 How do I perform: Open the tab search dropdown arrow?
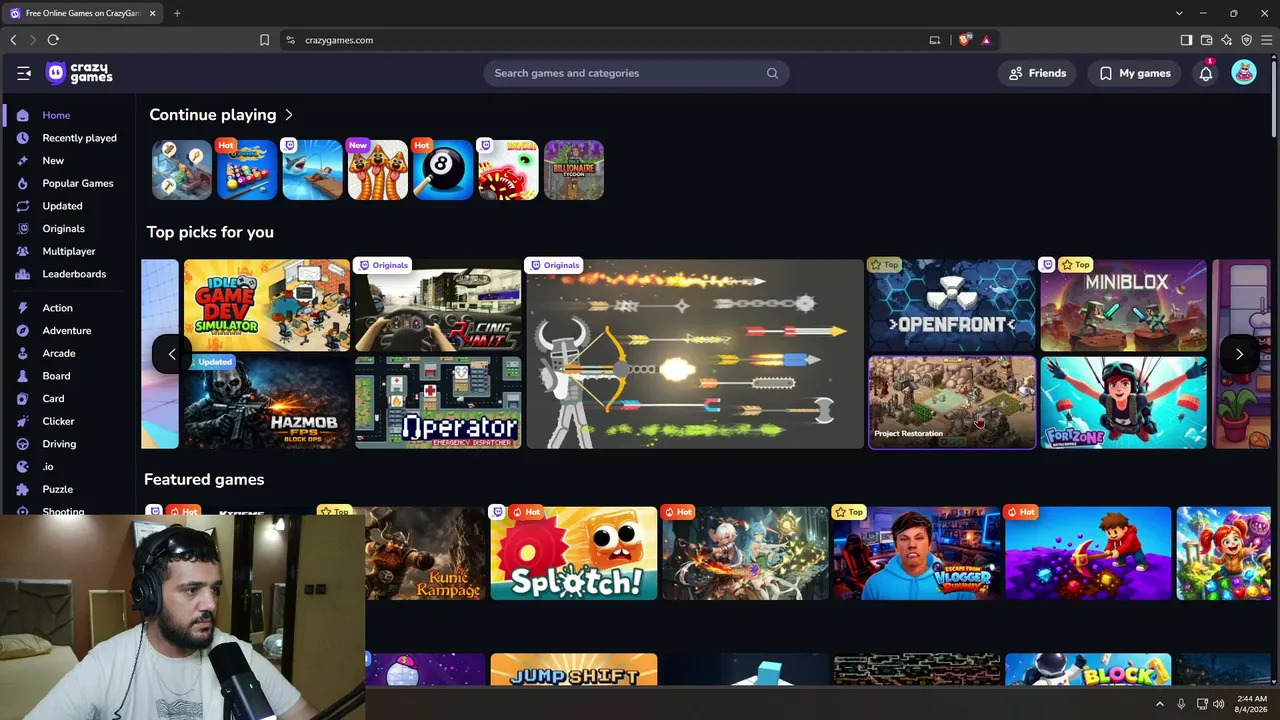tap(1179, 13)
